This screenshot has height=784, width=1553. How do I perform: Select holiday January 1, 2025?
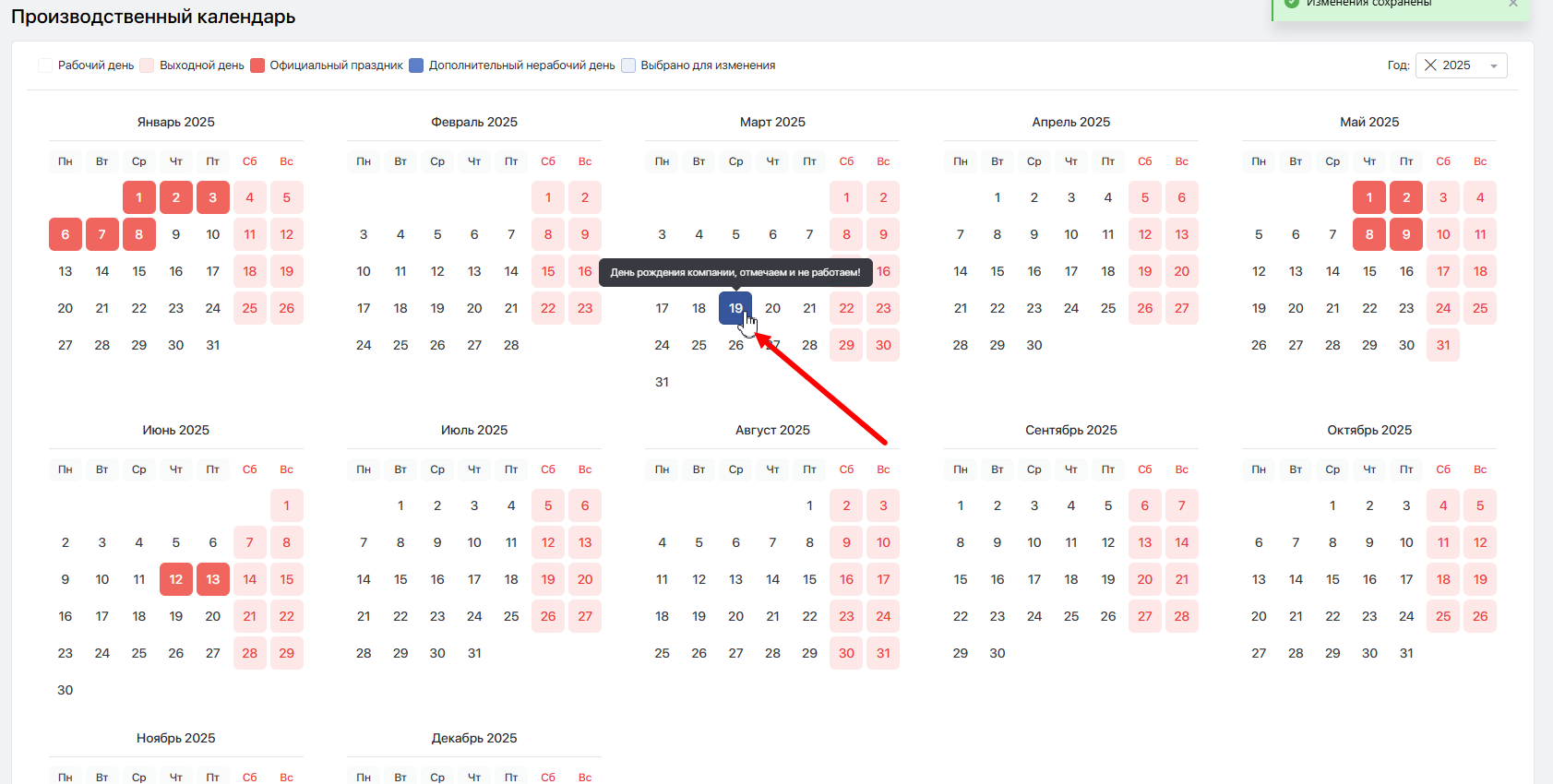[x=139, y=197]
